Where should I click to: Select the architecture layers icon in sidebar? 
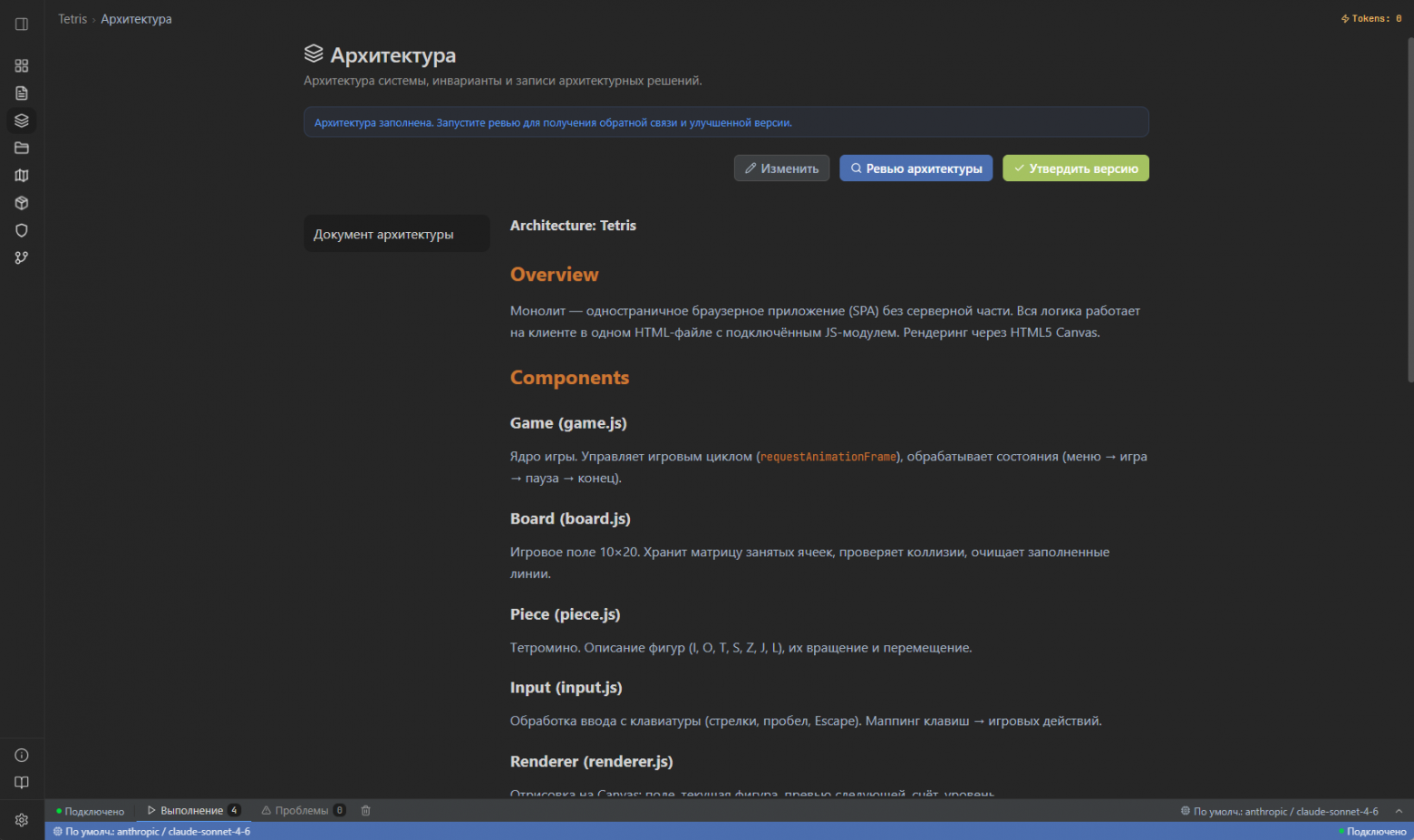(x=22, y=121)
